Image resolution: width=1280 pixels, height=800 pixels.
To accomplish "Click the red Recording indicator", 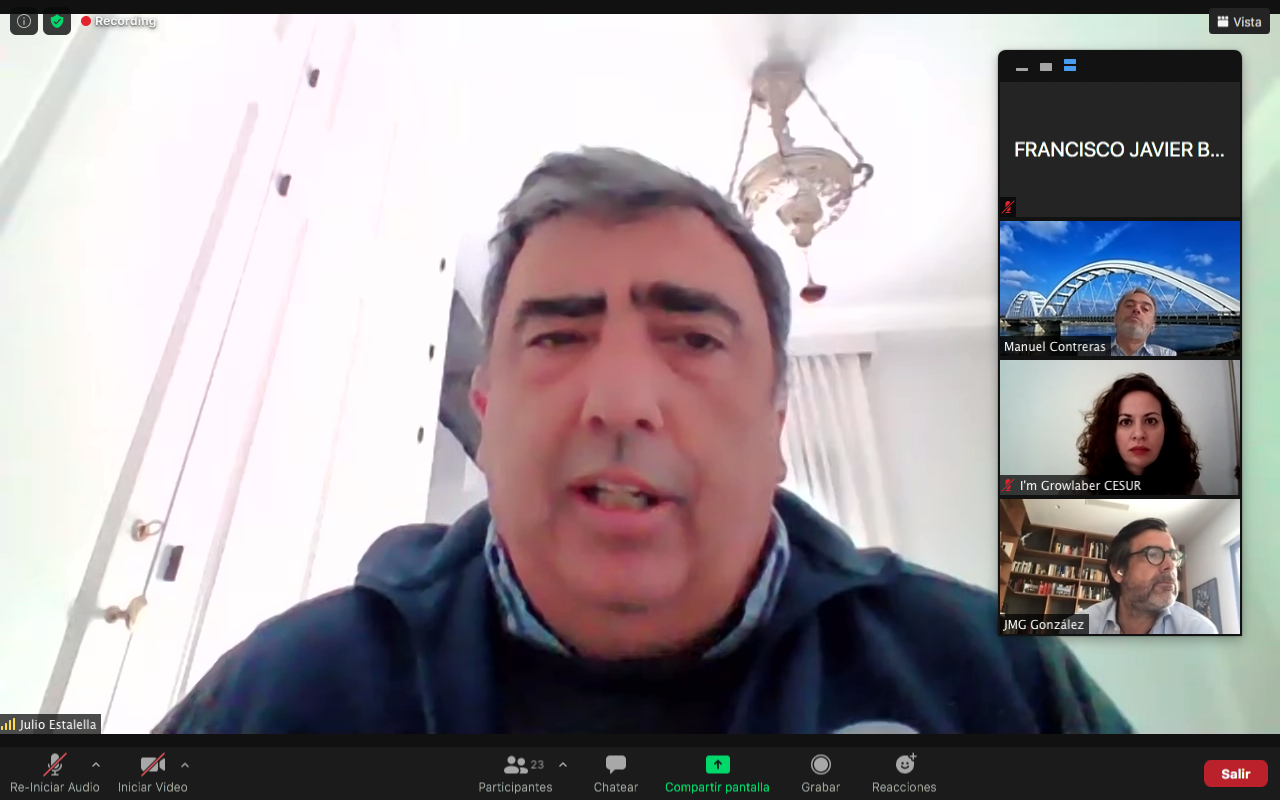I will 119,21.
